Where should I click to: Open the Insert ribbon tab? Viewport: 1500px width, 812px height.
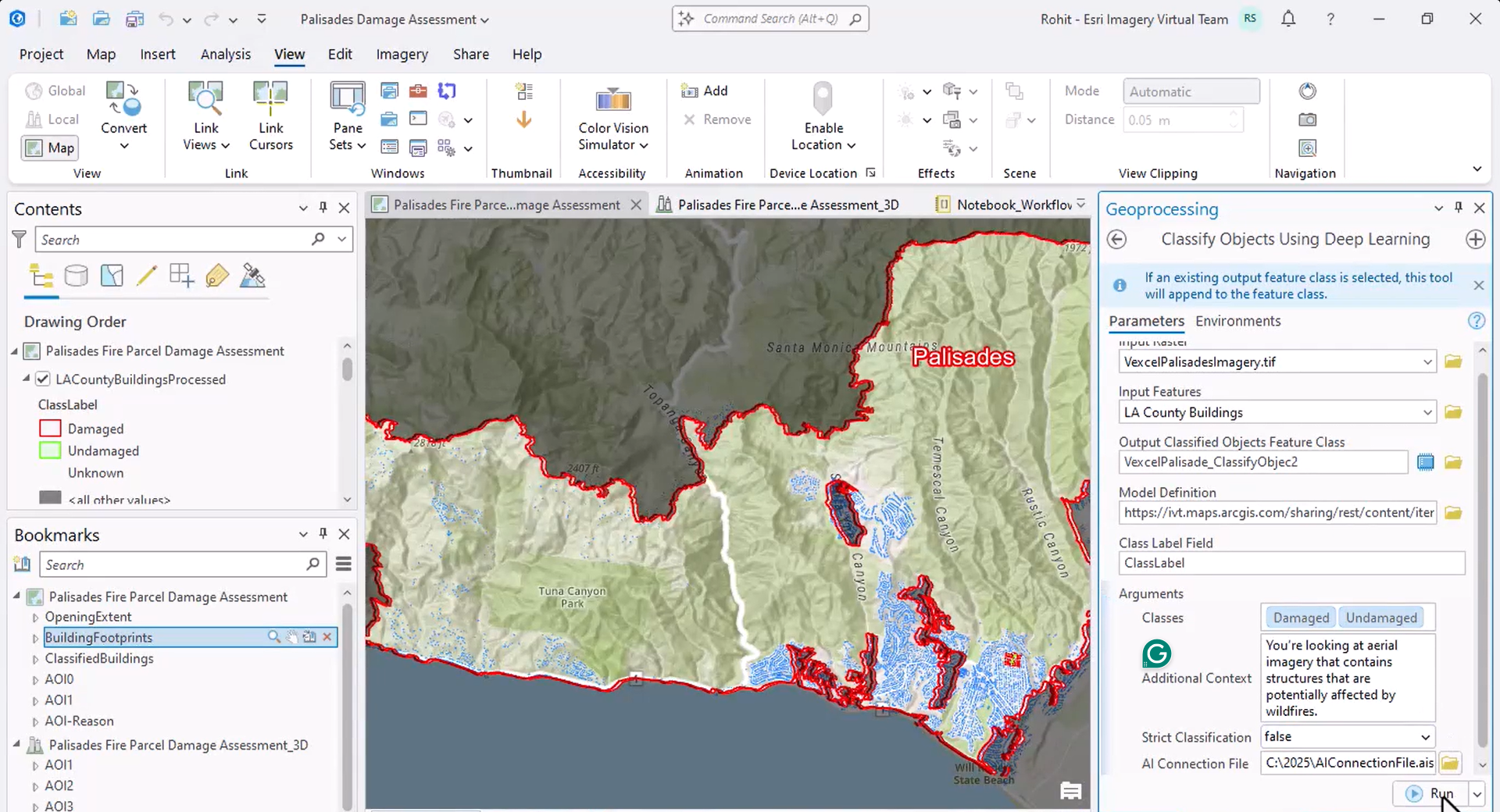[158, 54]
